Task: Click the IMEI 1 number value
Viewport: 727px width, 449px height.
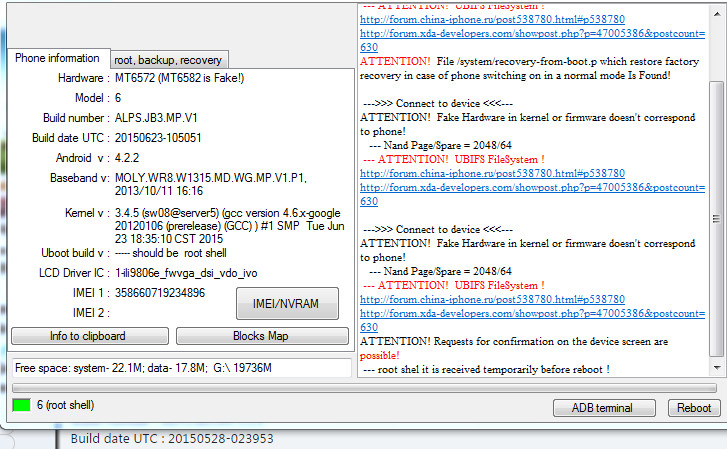Action: 160,293
